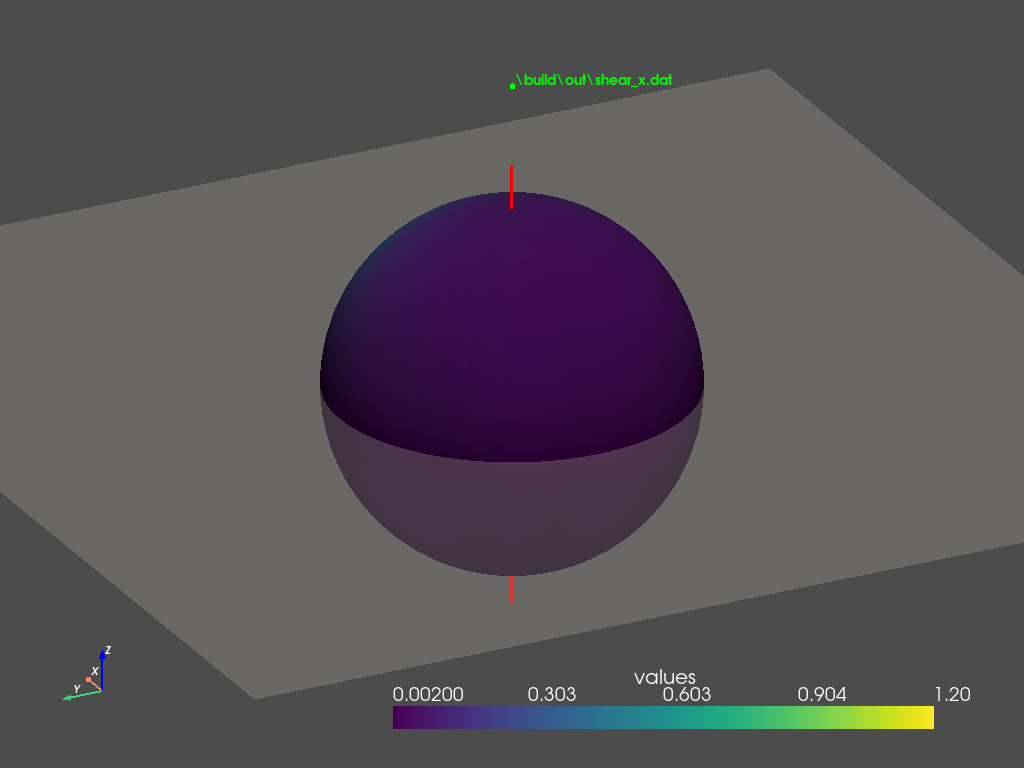Select the 0.00200 colorbar minimum label
The height and width of the screenshot is (768, 1024).
pyautogui.click(x=429, y=695)
